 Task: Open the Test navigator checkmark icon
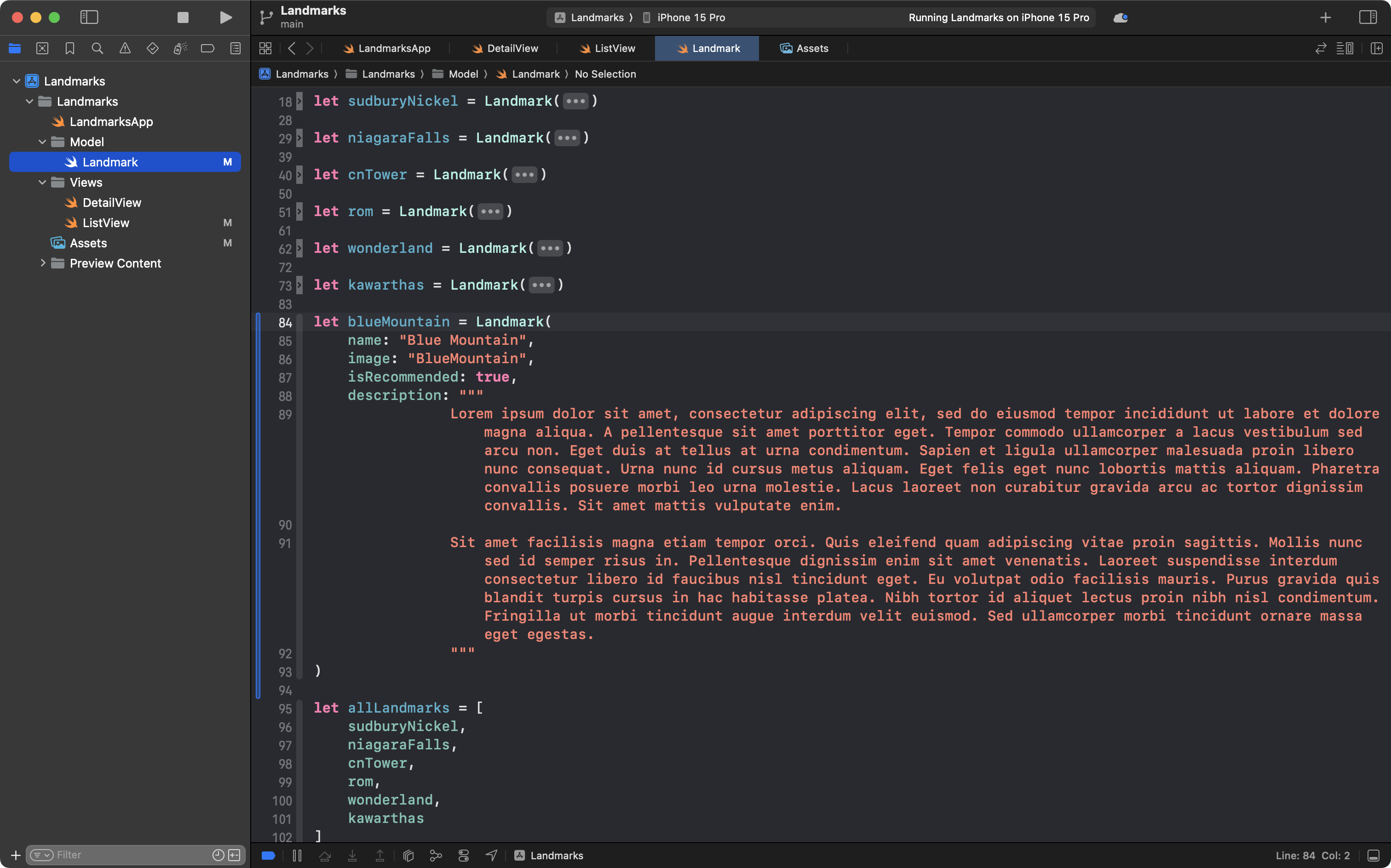153,48
